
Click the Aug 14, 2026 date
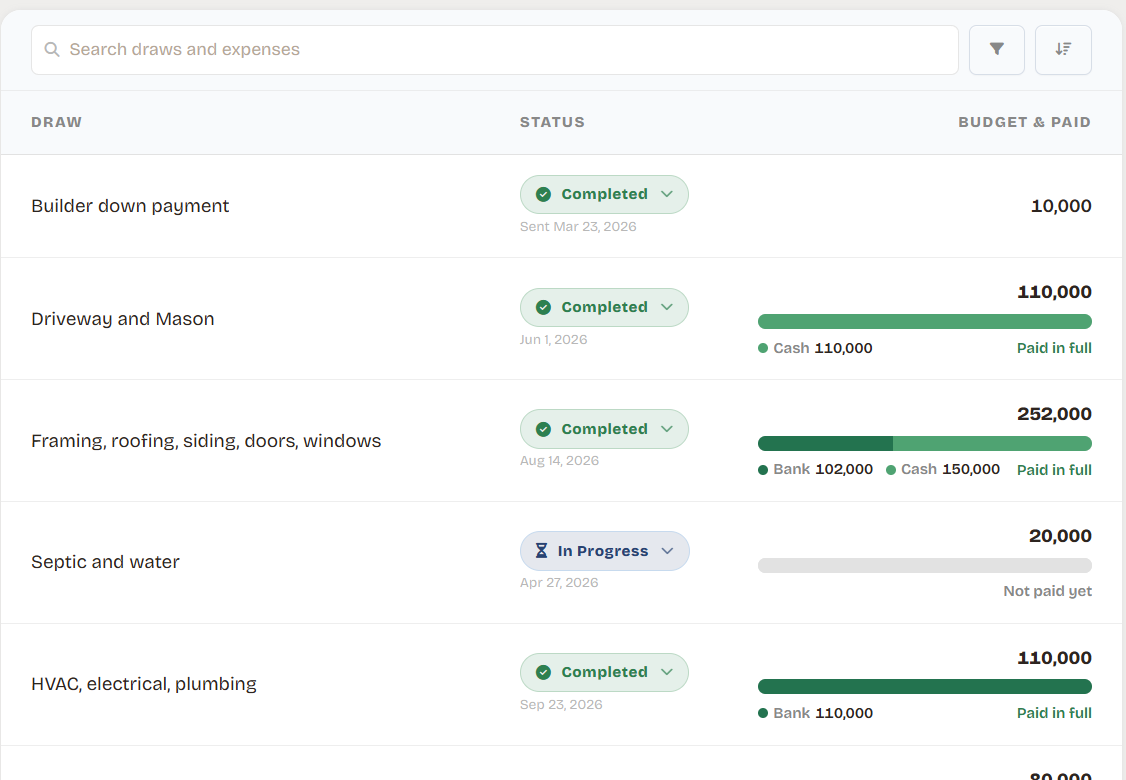tap(559, 461)
